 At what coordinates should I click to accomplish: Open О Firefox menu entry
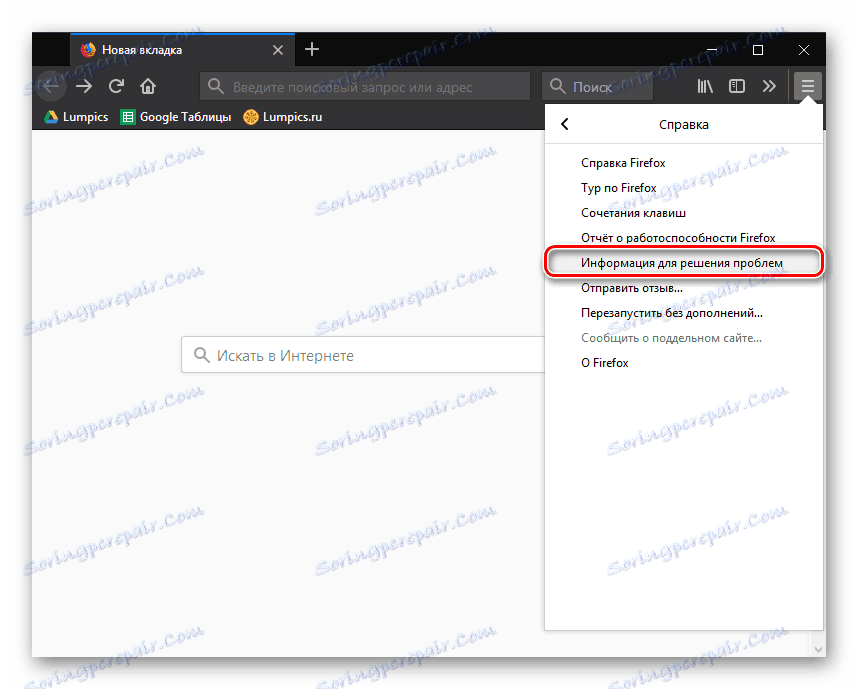click(684, 363)
